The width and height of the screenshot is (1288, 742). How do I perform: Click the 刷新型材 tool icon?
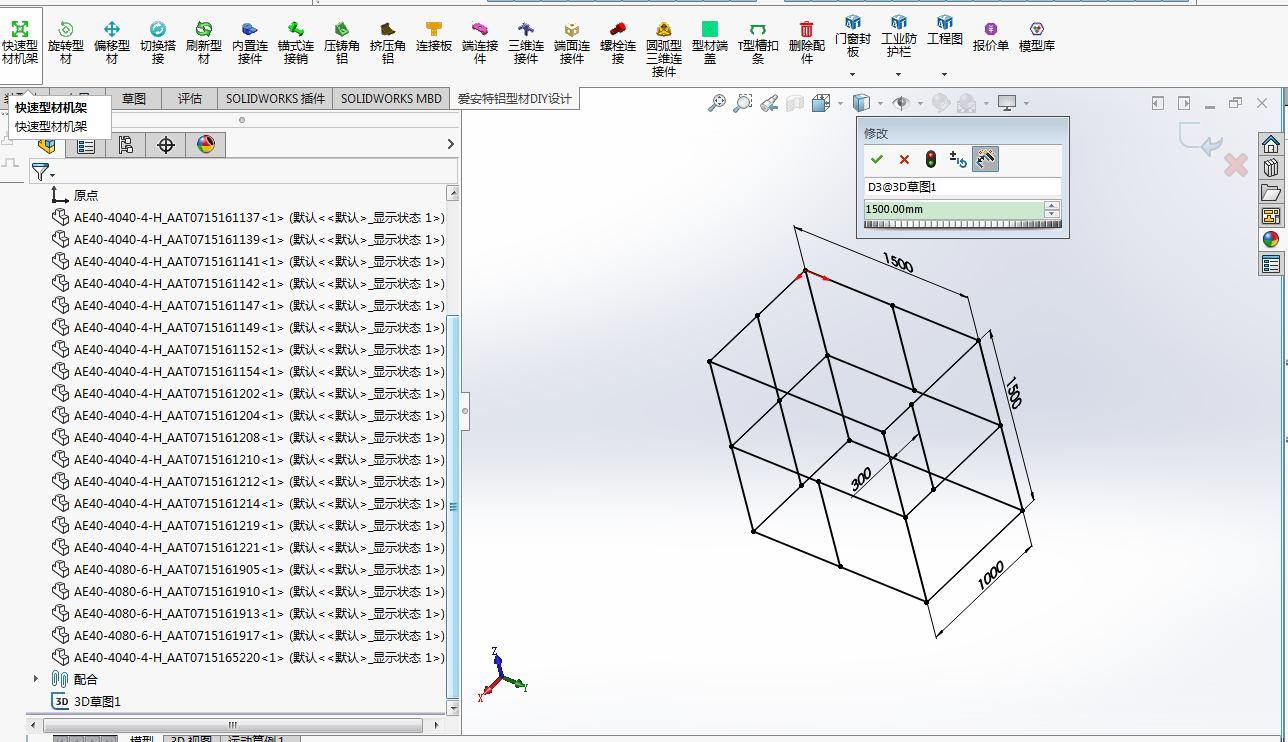click(x=204, y=29)
